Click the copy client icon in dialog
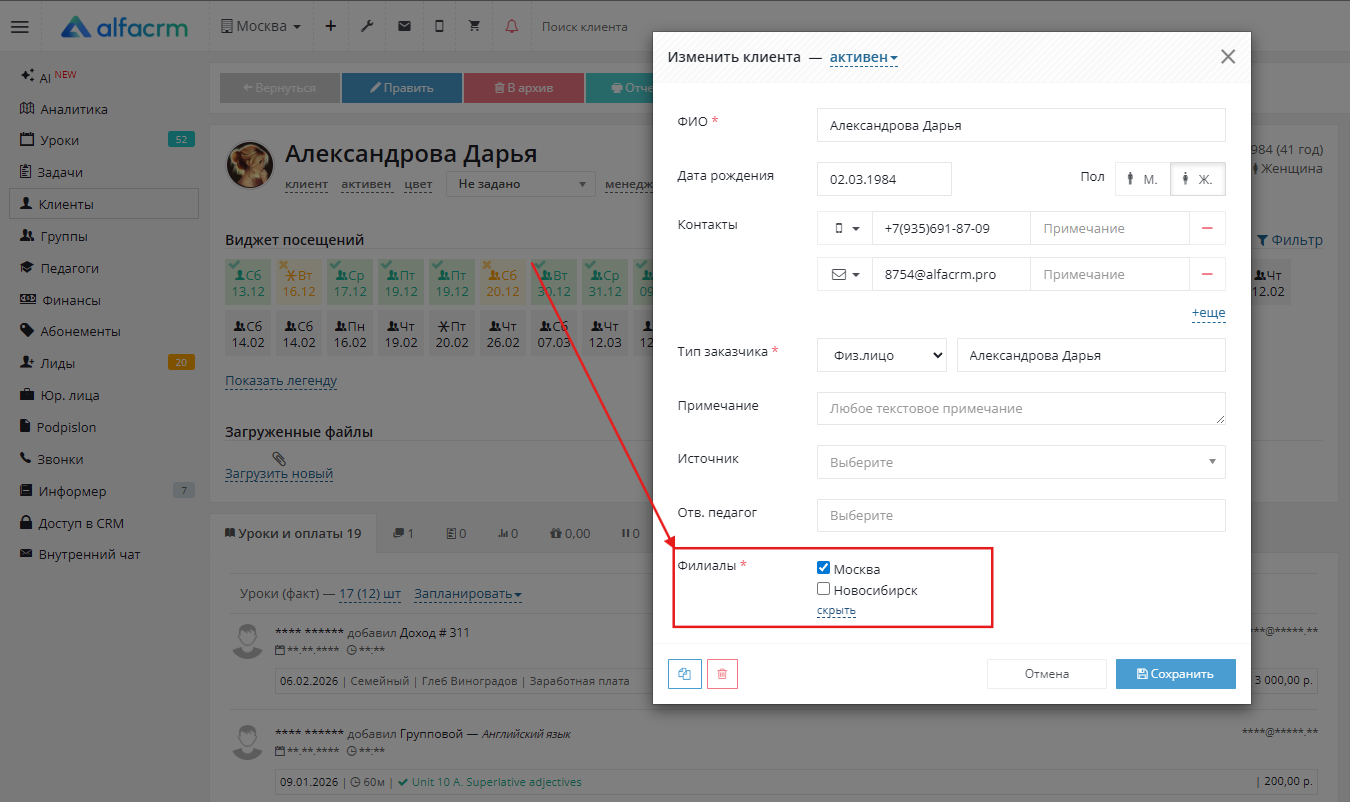This screenshot has width=1350, height=802. [685, 674]
